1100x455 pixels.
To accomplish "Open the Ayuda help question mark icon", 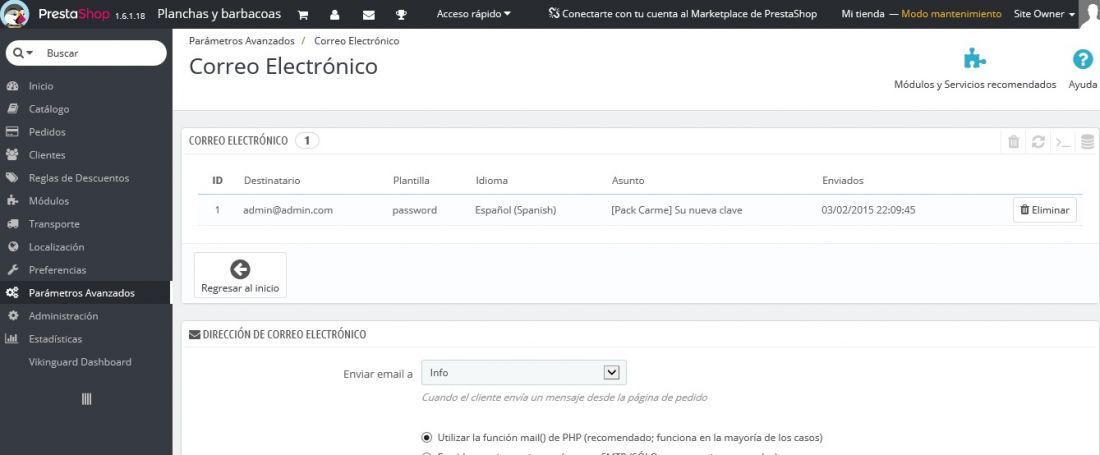I will [1082, 60].
